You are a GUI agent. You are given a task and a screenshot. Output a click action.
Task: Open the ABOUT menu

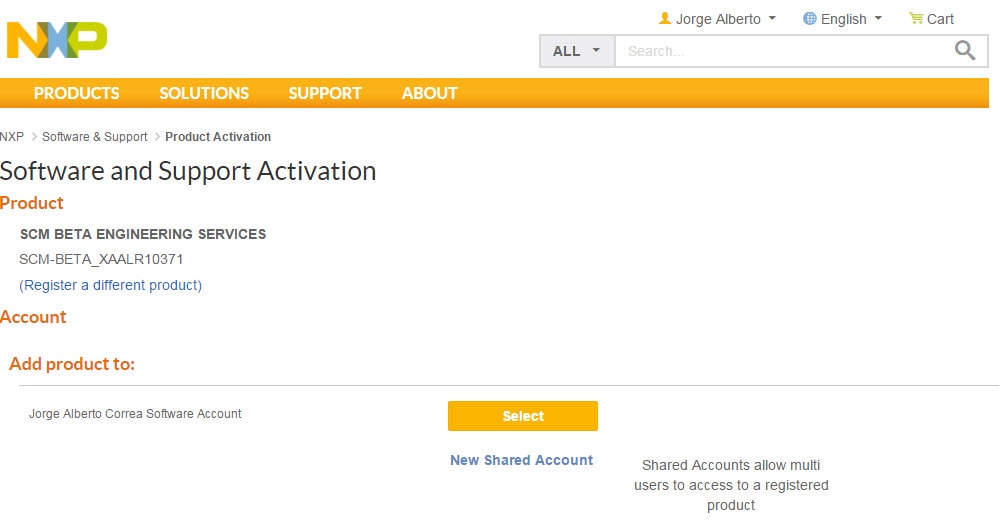(429, 93)
